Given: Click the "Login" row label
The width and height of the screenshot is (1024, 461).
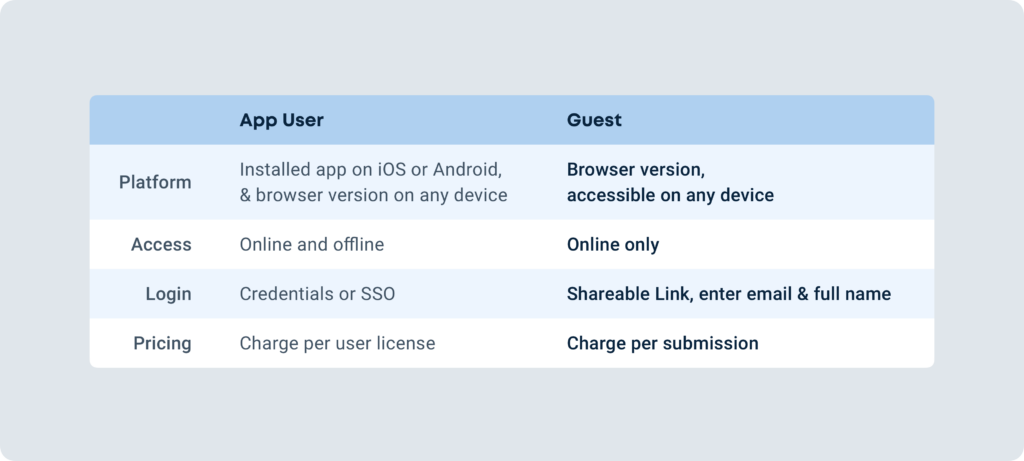Looking at the screenshot, I should [168, 294].
